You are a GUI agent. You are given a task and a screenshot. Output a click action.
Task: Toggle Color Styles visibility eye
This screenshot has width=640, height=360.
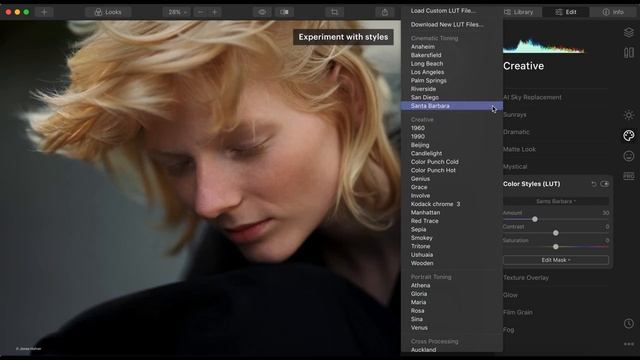pos(604,184)
